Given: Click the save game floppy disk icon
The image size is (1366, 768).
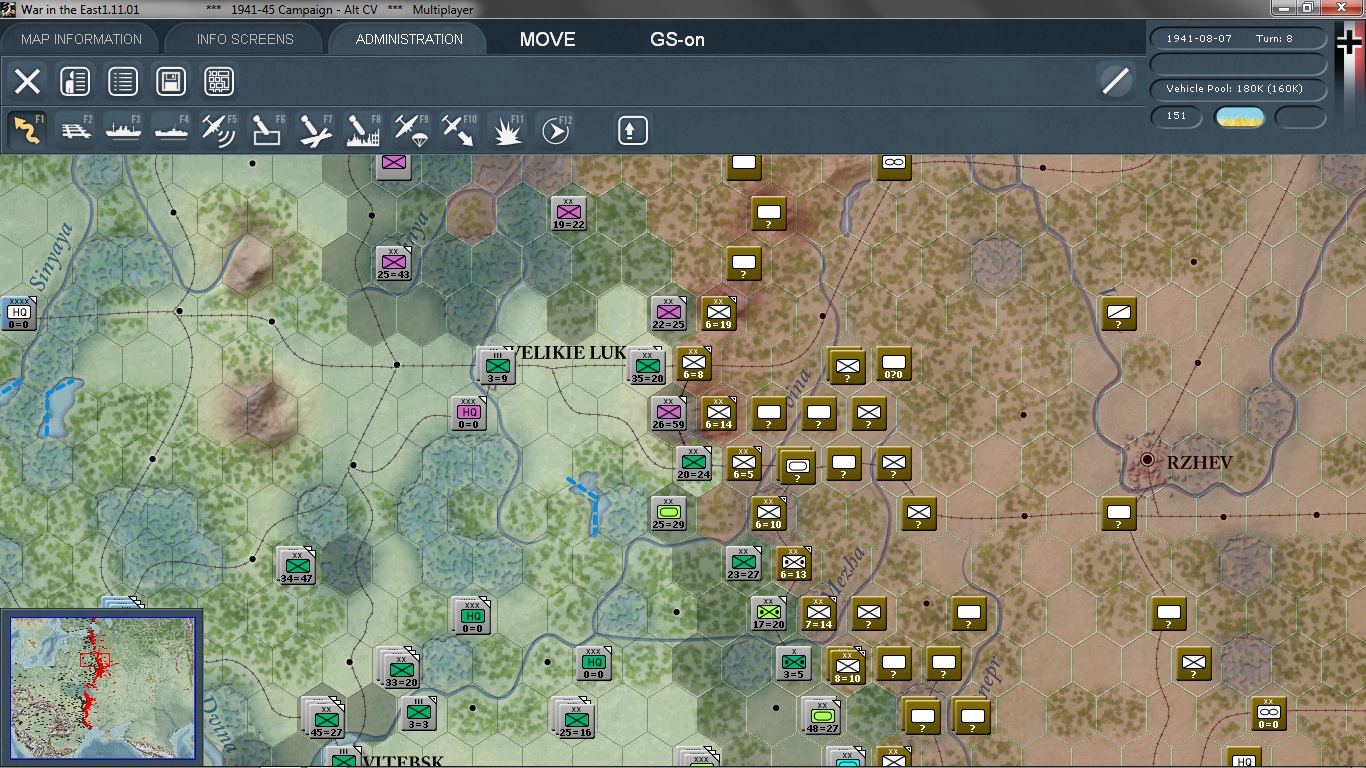Looking at the screenshot, I should click(x=171, y=82).
